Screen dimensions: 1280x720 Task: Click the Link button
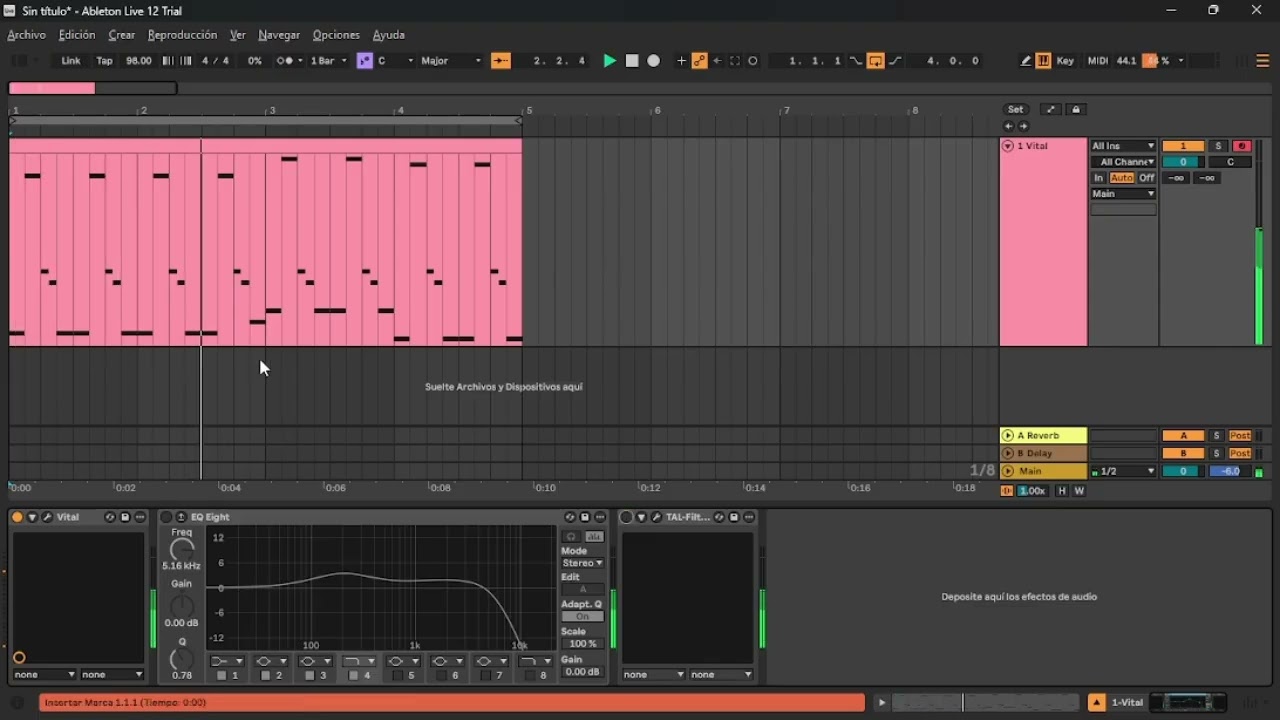[x=71, y=61]
